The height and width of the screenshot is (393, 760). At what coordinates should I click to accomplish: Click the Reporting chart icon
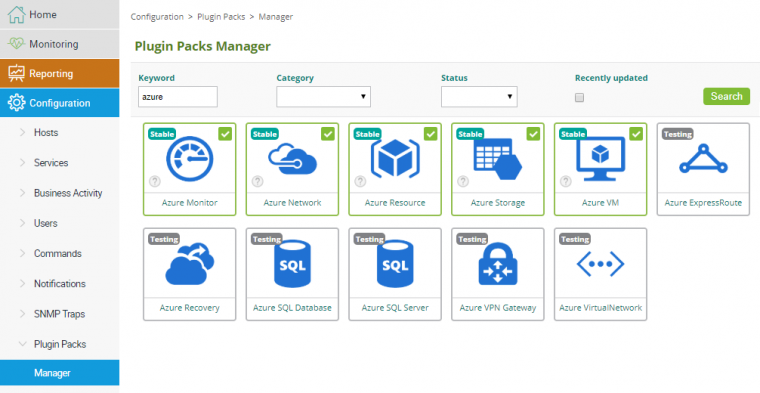[16, 74]
